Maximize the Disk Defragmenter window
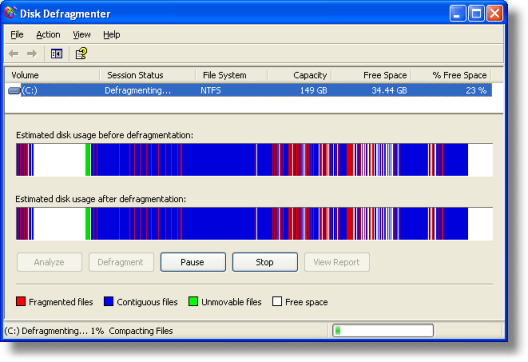528x362 pixels. [x=476, y=13]
